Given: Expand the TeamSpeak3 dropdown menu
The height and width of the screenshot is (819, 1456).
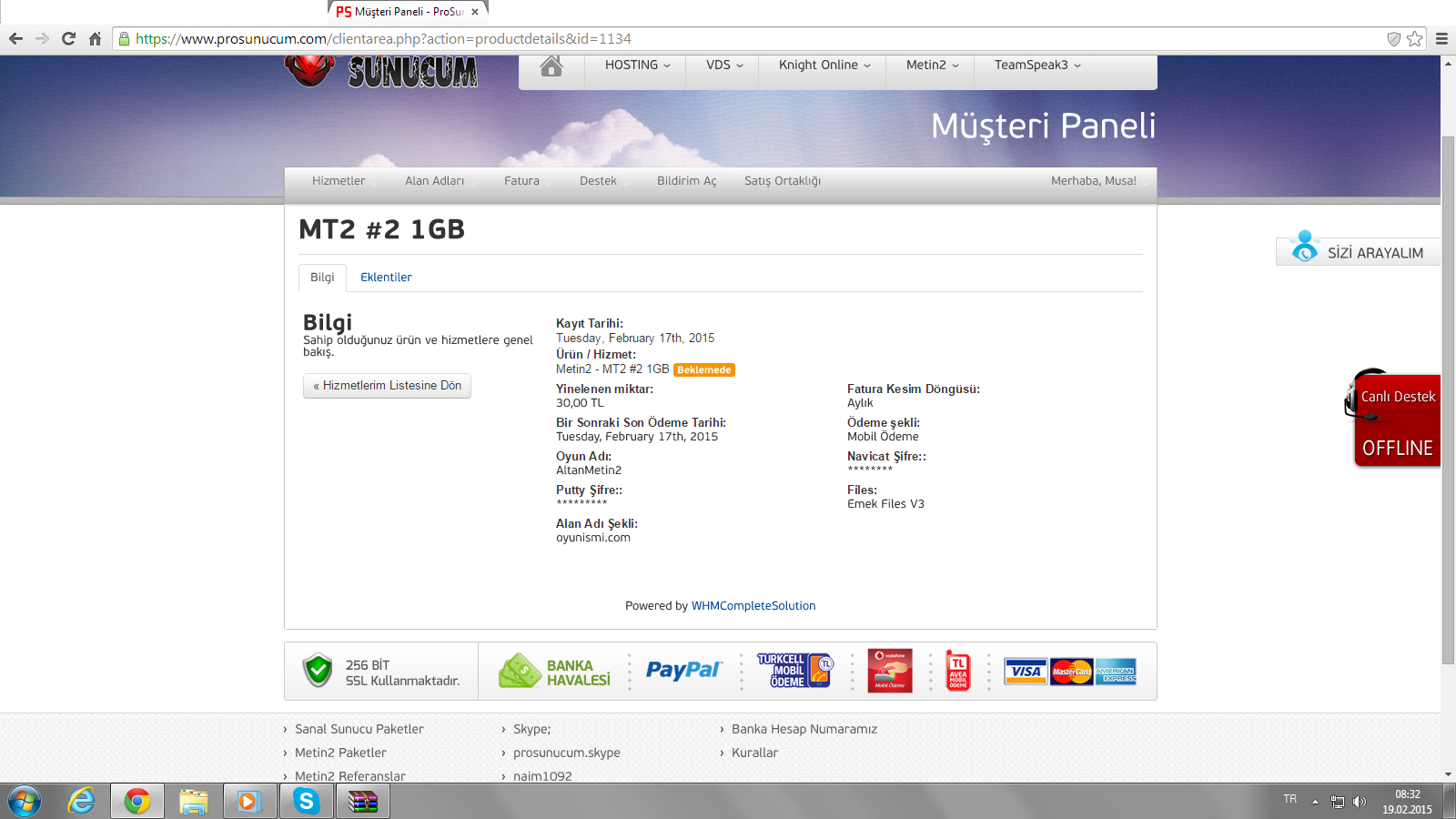Looking at the screenshot, I should (x=1037, y=66).
